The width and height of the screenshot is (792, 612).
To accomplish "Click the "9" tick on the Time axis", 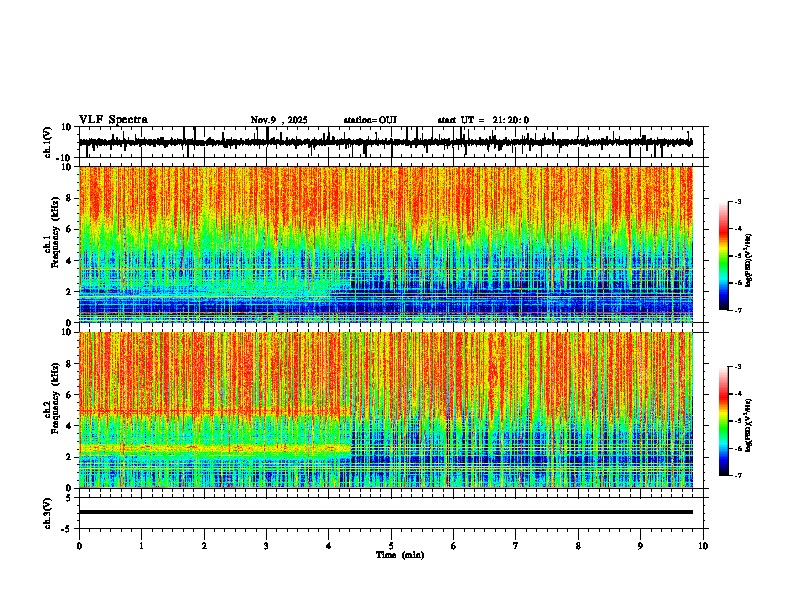I will click(640, 546).
